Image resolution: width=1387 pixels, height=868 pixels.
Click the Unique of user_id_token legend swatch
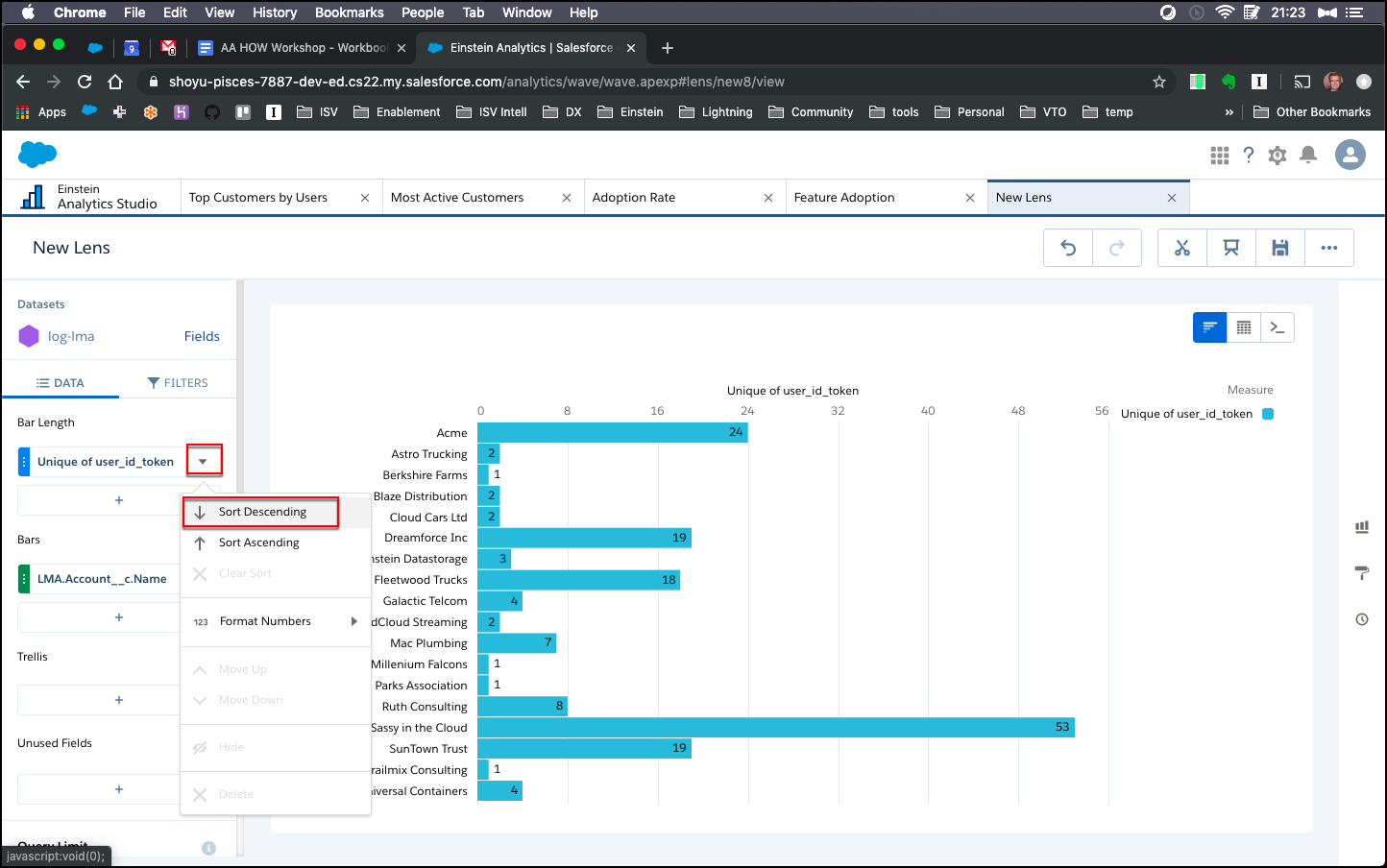click(1268, 414)
